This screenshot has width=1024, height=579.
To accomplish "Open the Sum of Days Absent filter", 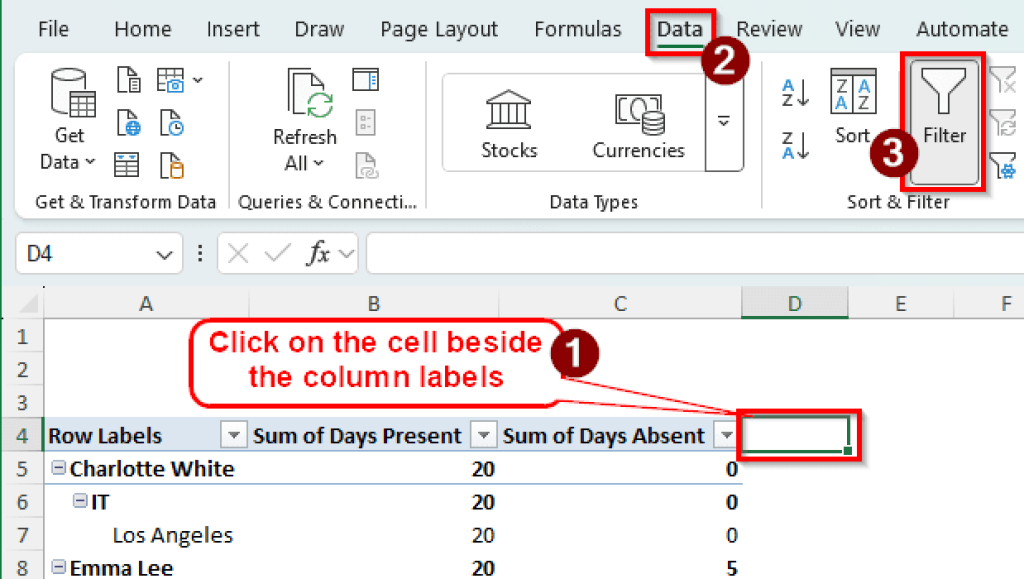I will click(727, 435).
